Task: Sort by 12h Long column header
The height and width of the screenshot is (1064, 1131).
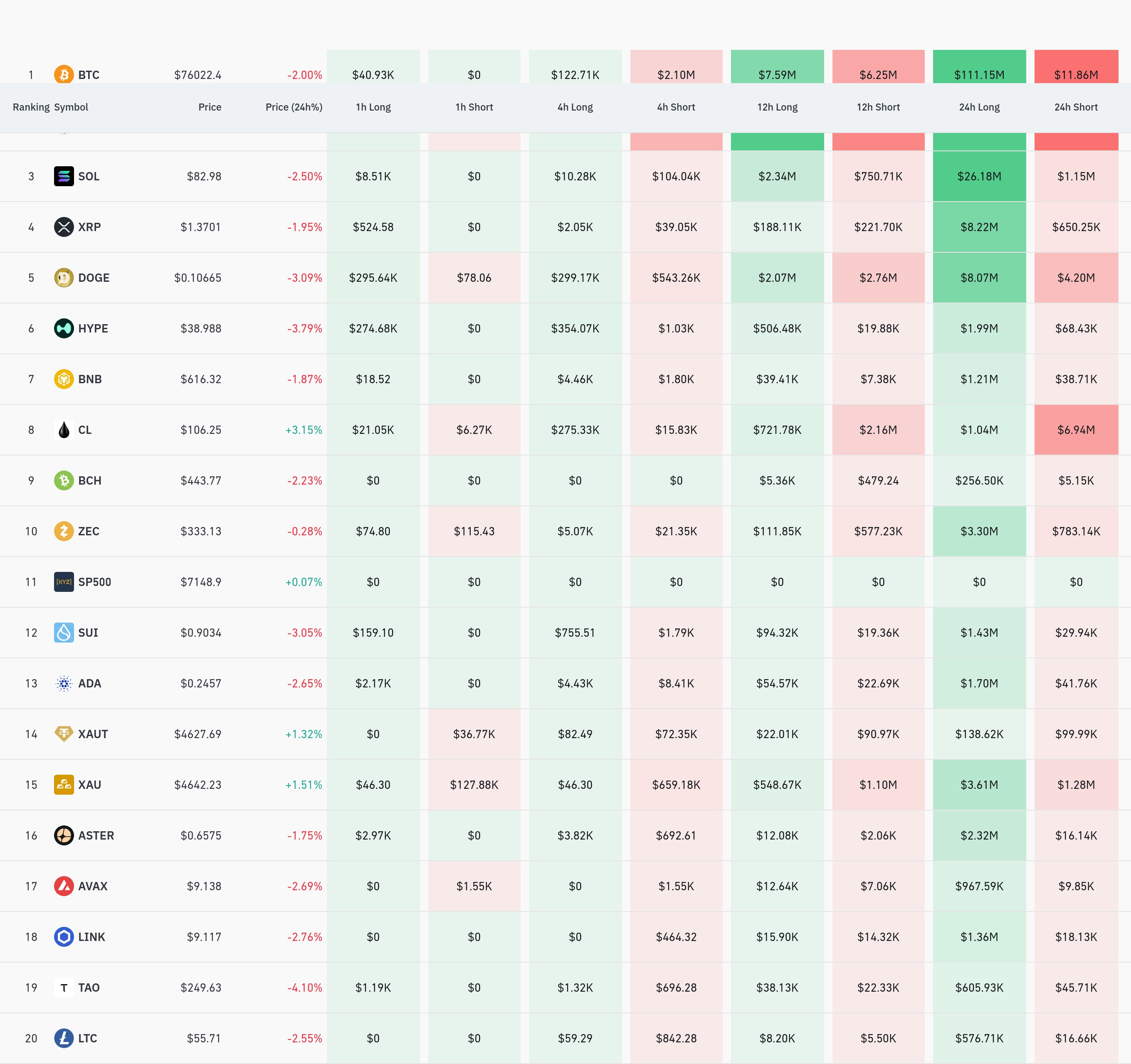Action: pyautogui.click(x=777, y=107)
